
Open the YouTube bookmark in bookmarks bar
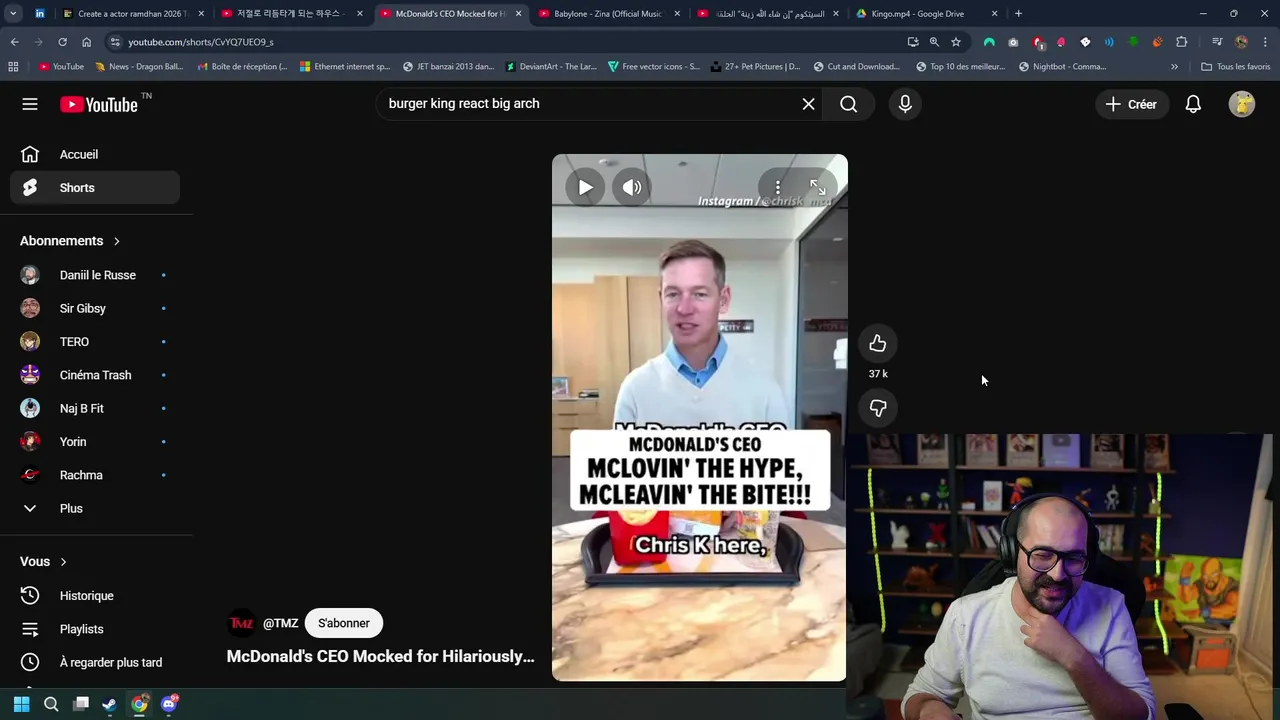point(61,67)
